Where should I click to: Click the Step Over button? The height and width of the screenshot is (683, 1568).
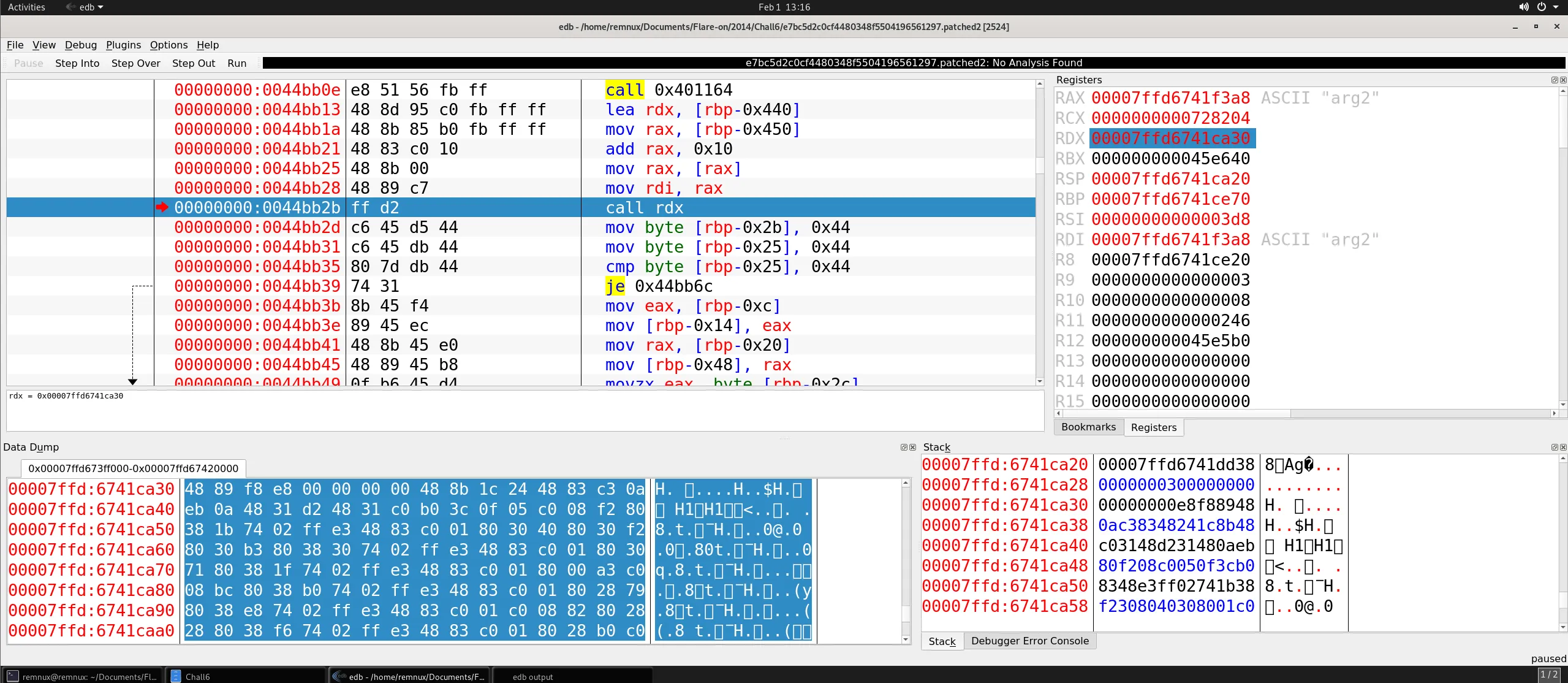135,63
